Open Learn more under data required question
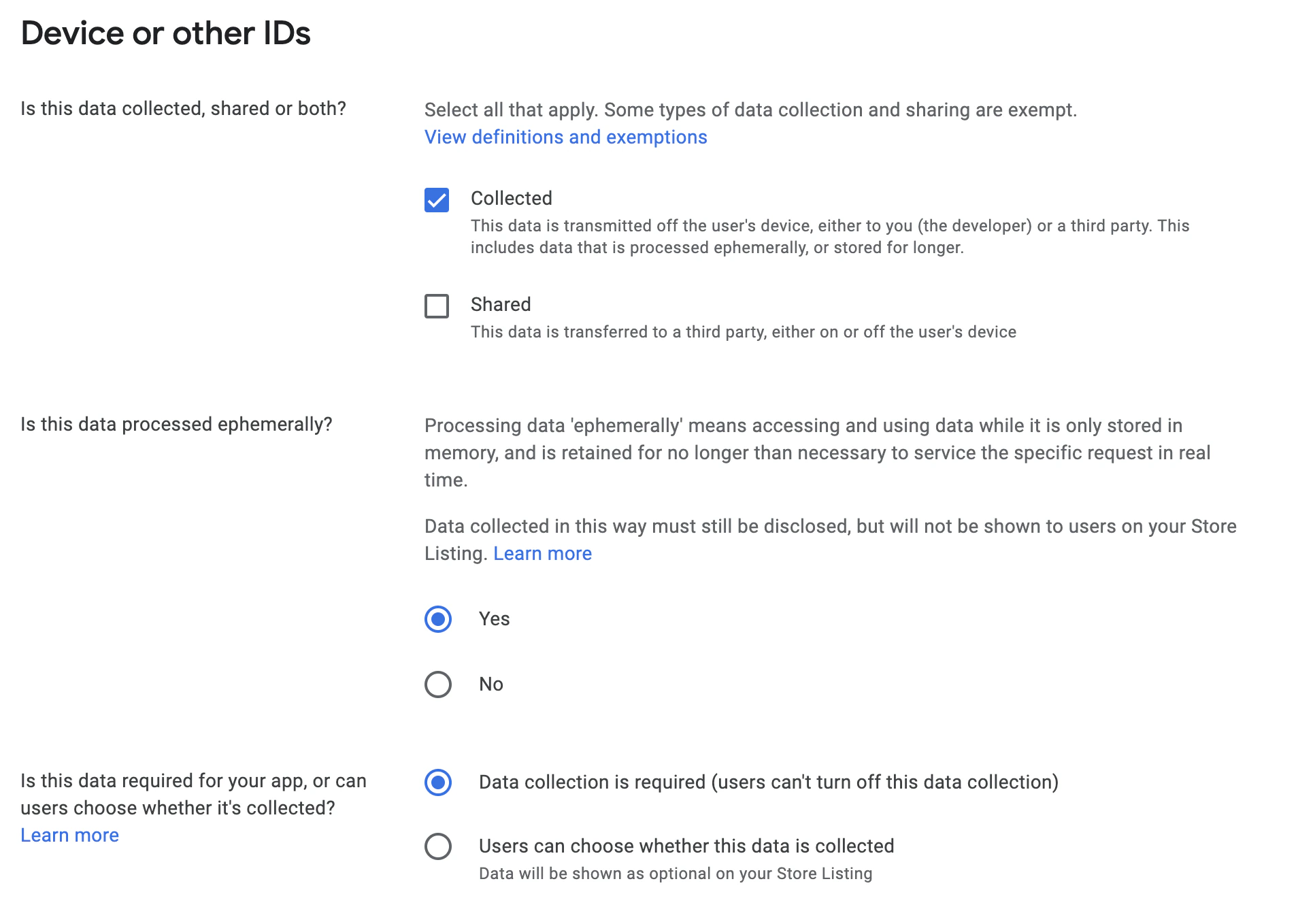This screenshot has width=1298, height=924. tap(69, 836)
